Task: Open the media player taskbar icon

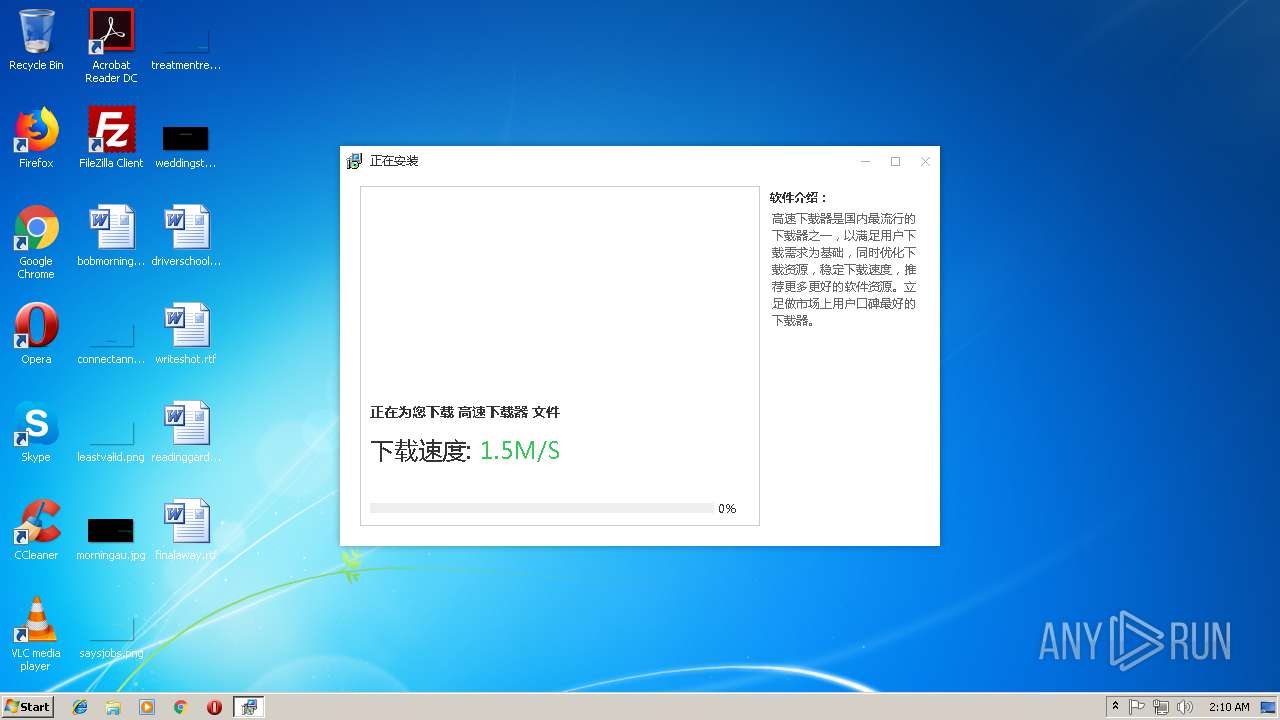Action: (147, 707)
